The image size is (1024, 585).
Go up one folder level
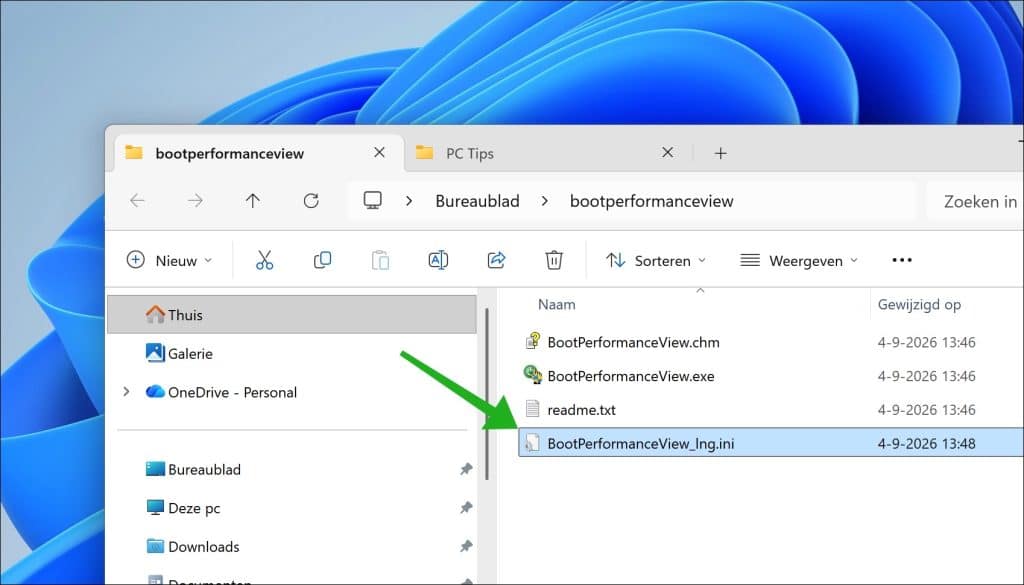(x=253, y=200)
